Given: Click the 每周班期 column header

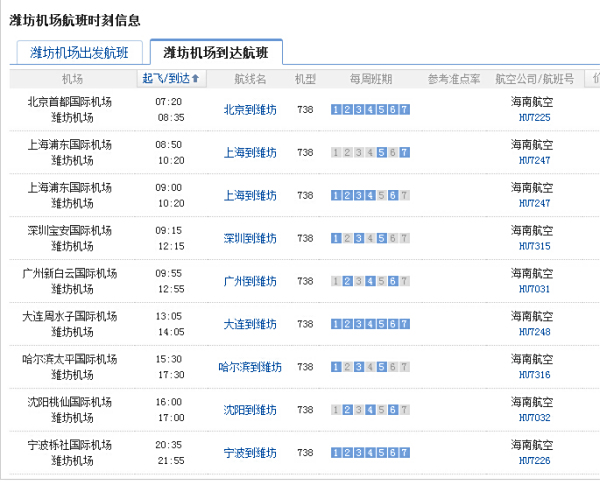Looking at the screenshot, I should coord(370,78).
